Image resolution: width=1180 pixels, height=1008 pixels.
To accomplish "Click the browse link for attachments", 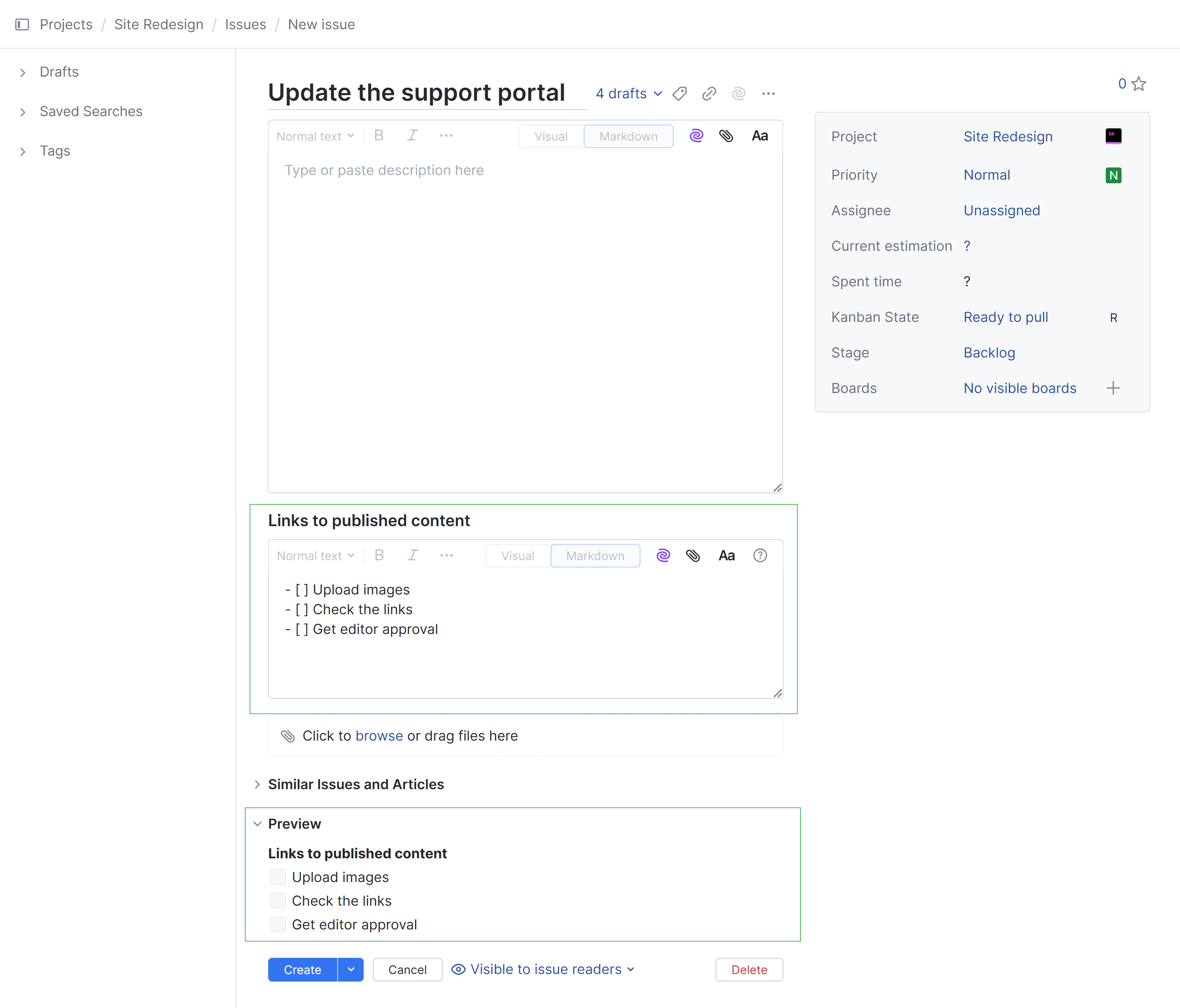I will click(x=379, y=736).
